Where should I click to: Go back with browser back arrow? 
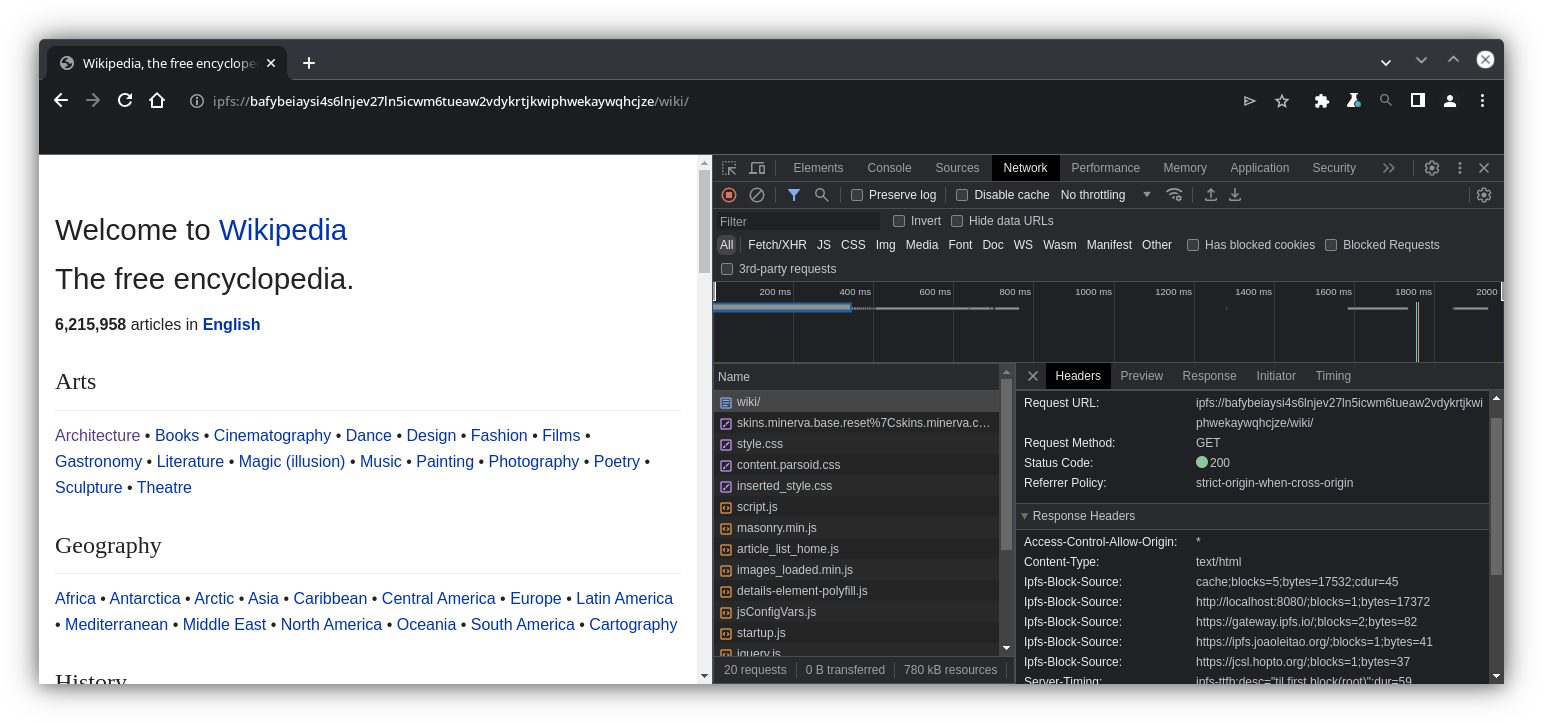coord(61,100)
